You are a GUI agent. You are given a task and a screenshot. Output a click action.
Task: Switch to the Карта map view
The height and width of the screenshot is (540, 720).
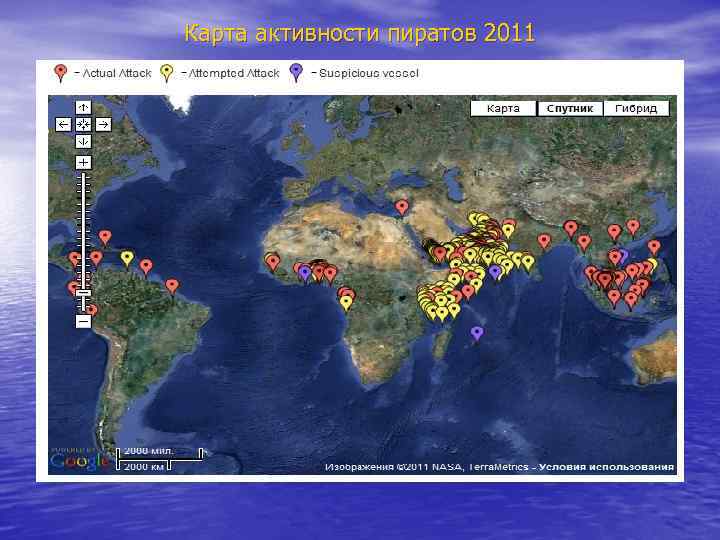click(503, 108)
